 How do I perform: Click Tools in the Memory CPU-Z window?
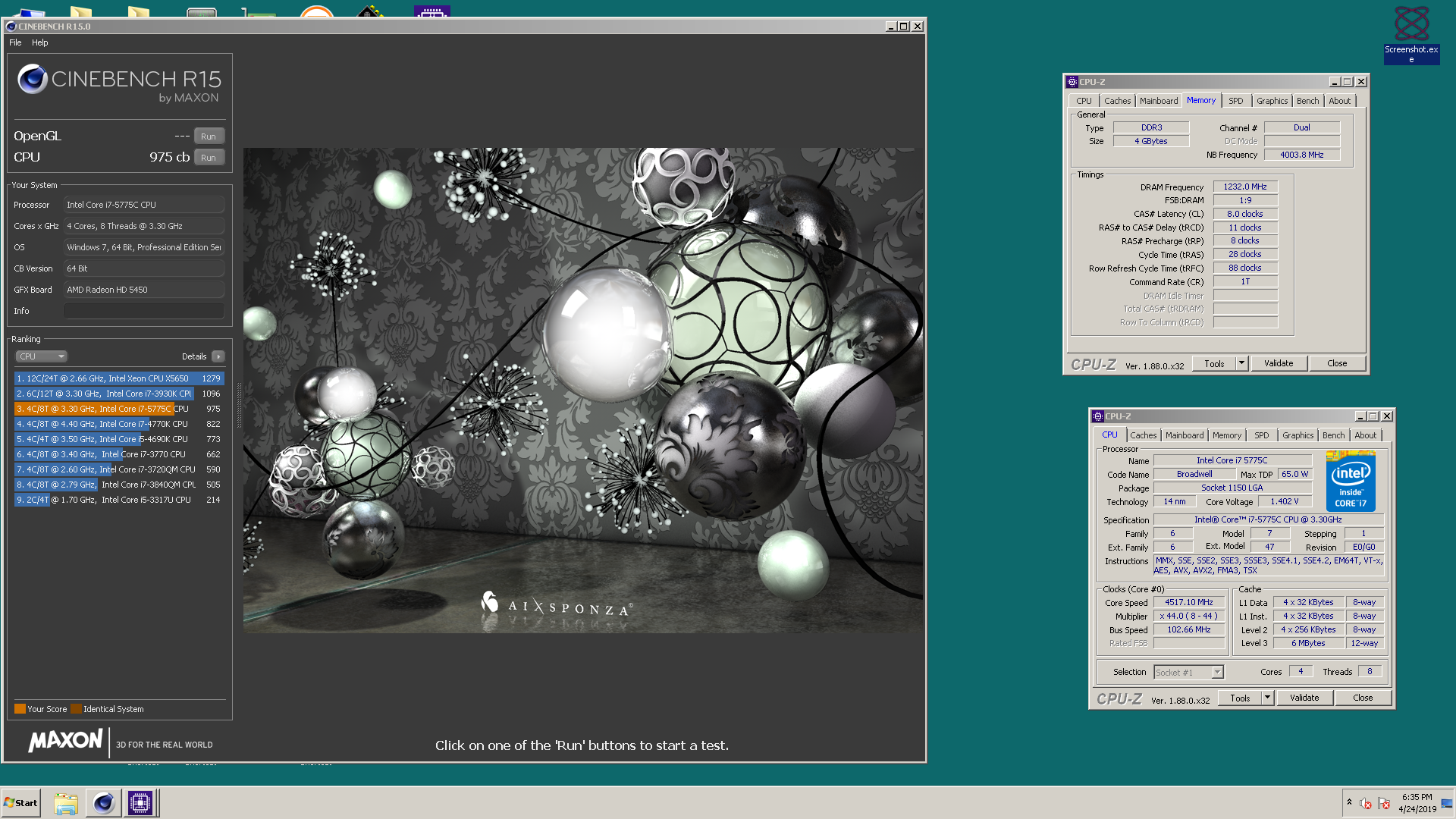(1214, 363)
